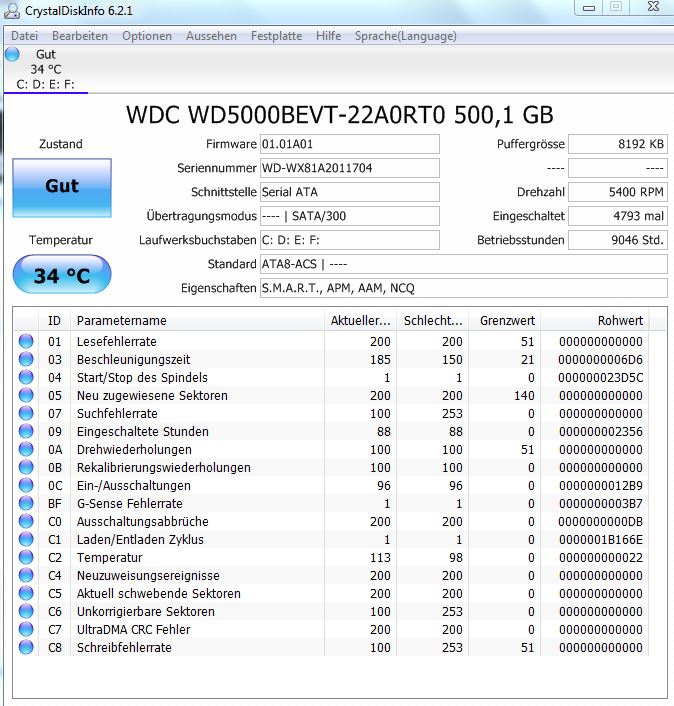The width and height of the screenshot is (674, 706).
Task: Click status orb of Start/Stop des Spindels row
Action: 26,377
